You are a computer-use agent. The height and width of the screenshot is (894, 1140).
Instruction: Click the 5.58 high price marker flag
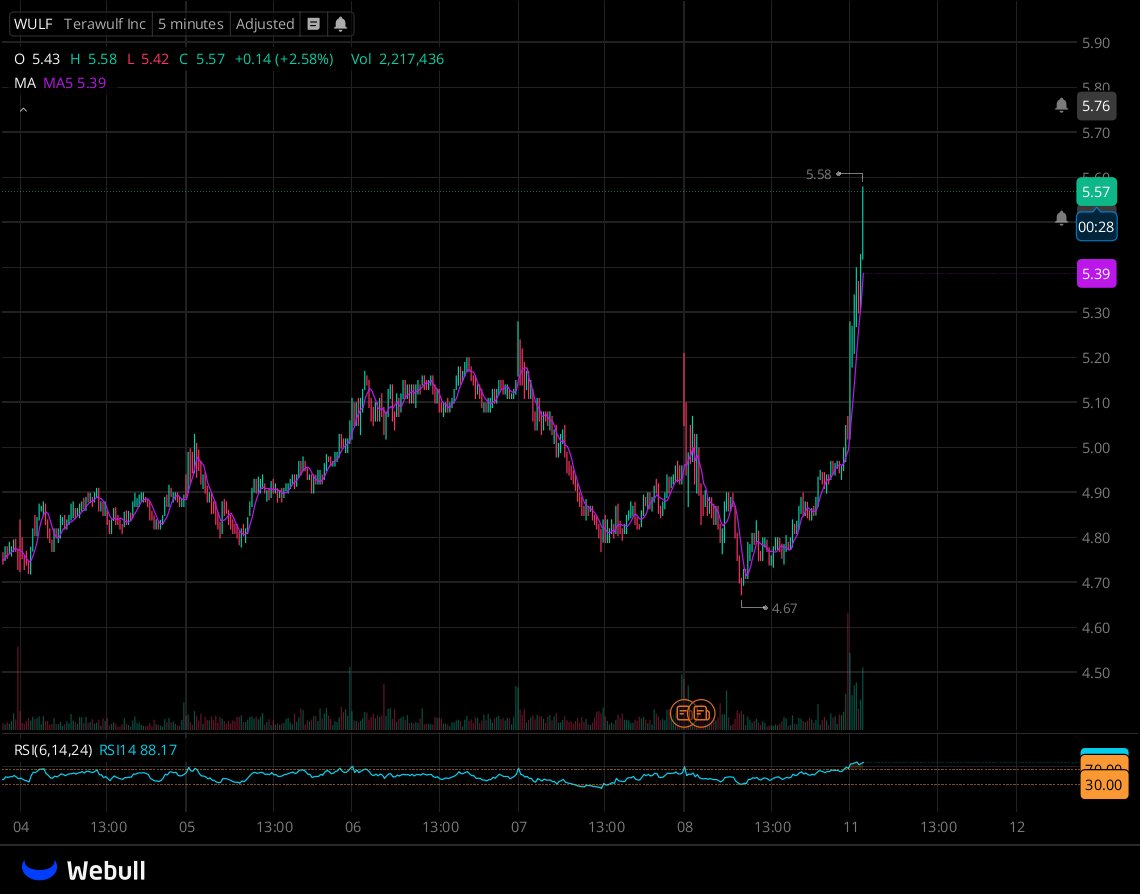click(x=818, y=174)
